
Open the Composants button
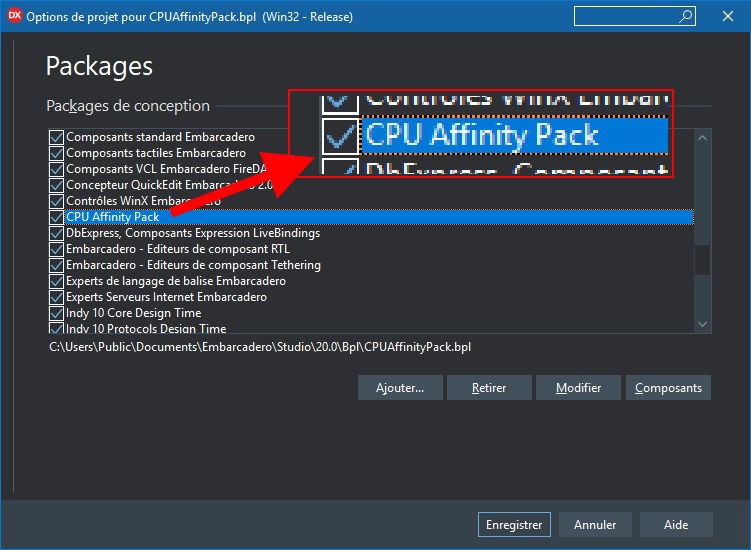coord(668,388)
